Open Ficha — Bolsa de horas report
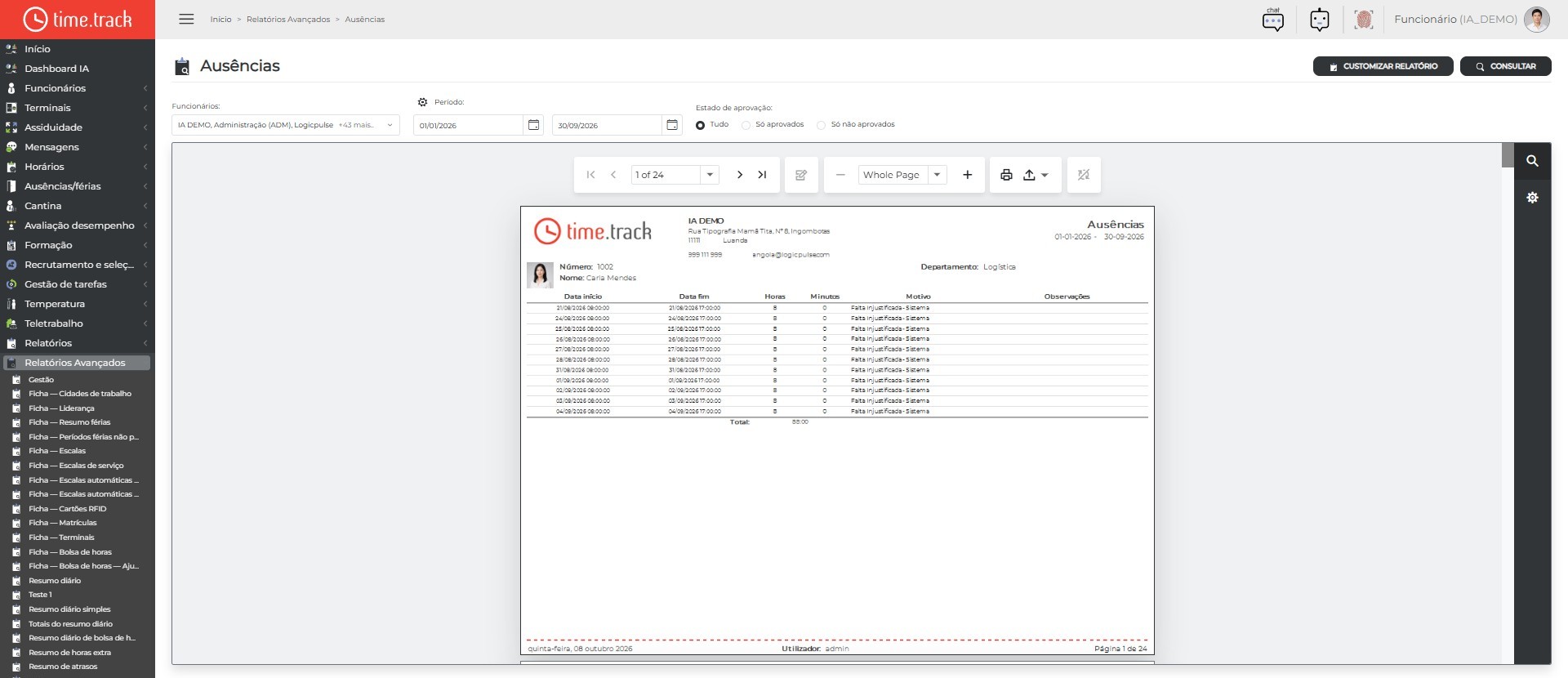The image size is (1568, 678). pos(70,552)
